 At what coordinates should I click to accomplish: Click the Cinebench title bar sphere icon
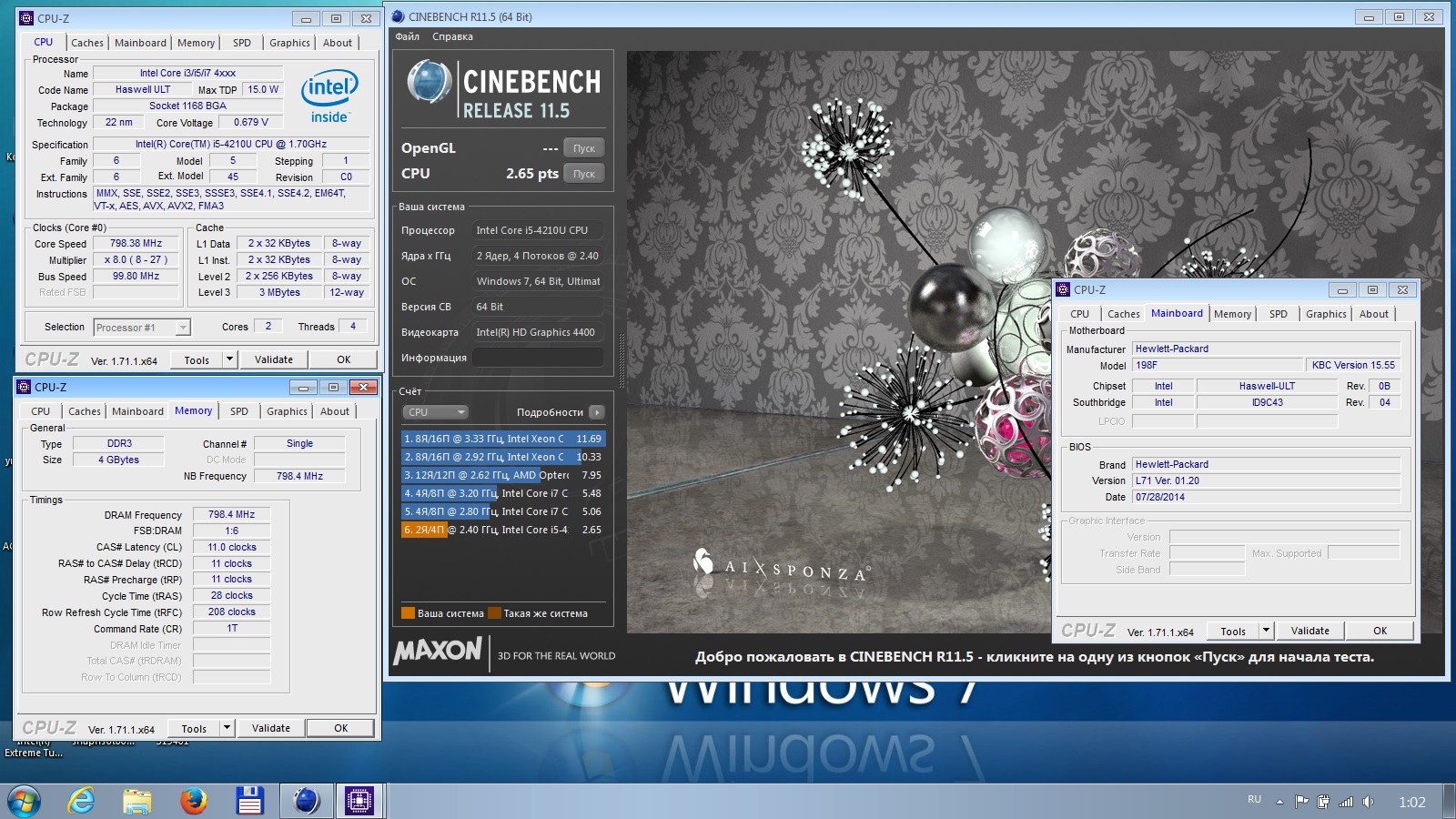398,16
